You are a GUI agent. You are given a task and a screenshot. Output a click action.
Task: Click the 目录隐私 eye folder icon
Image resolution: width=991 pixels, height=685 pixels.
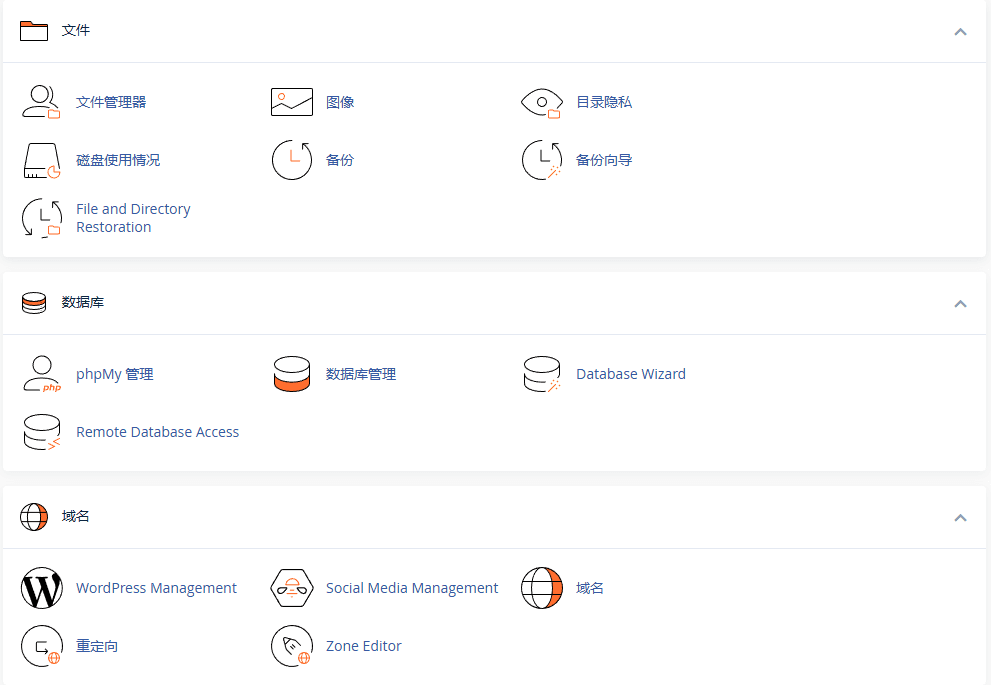click(542, 102)
